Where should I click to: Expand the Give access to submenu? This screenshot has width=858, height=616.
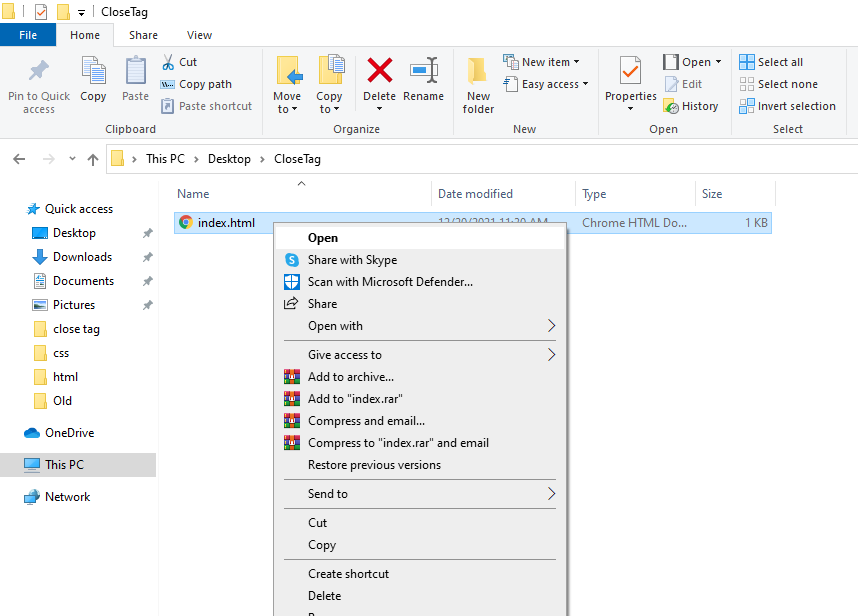420,355
